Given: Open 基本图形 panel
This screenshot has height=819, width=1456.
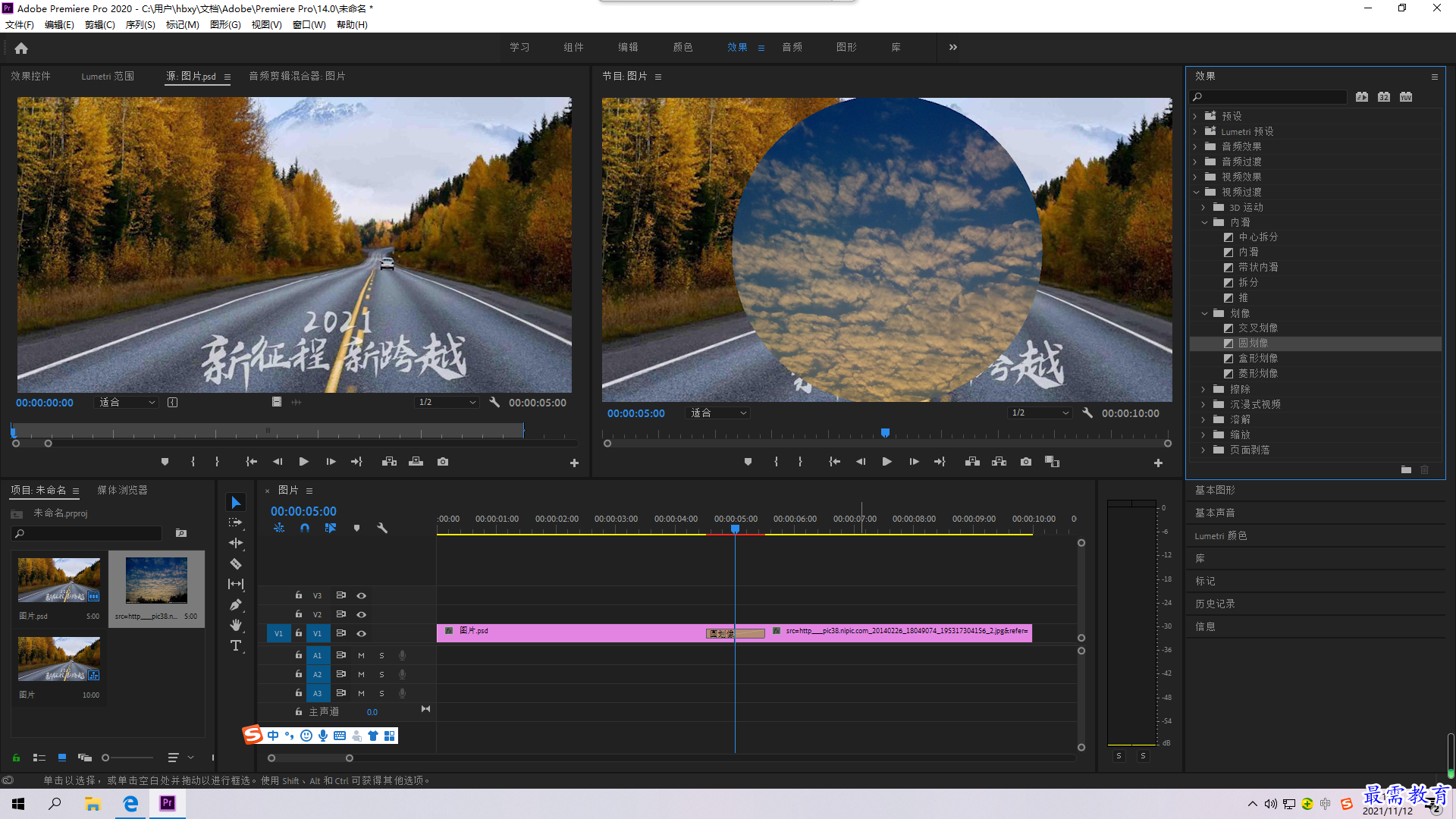Looking at the screenshot, I should 1215,491.
